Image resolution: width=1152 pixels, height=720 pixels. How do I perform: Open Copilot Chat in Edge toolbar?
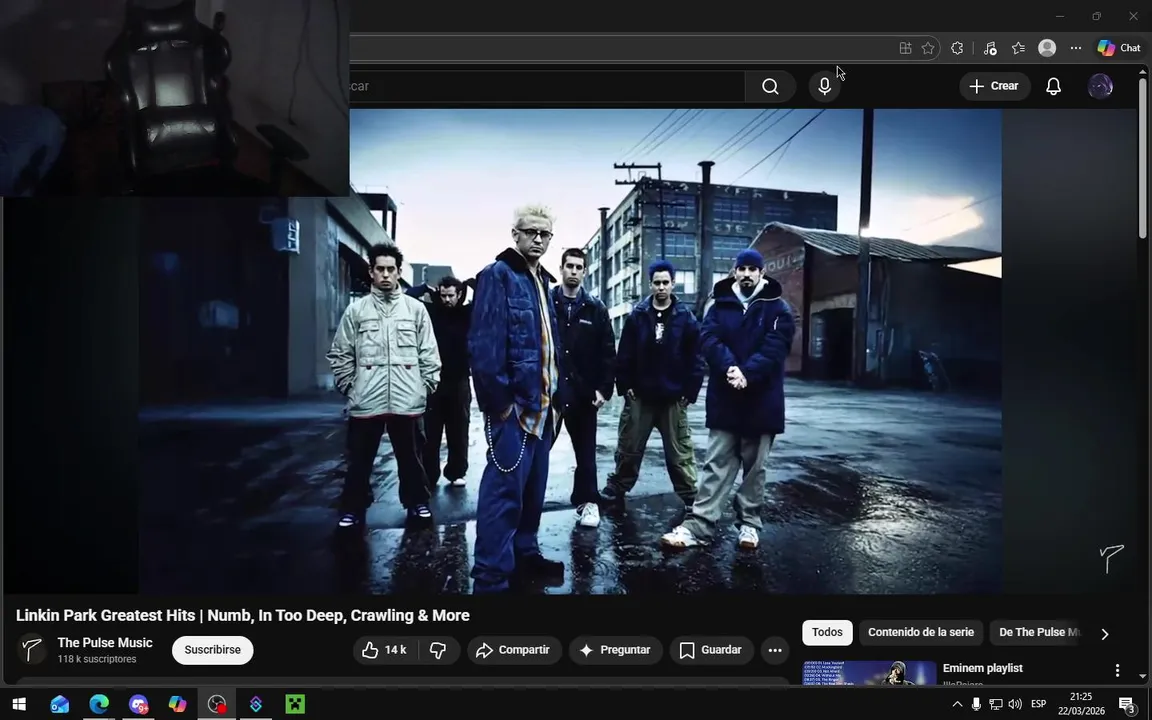(1119, 48)
